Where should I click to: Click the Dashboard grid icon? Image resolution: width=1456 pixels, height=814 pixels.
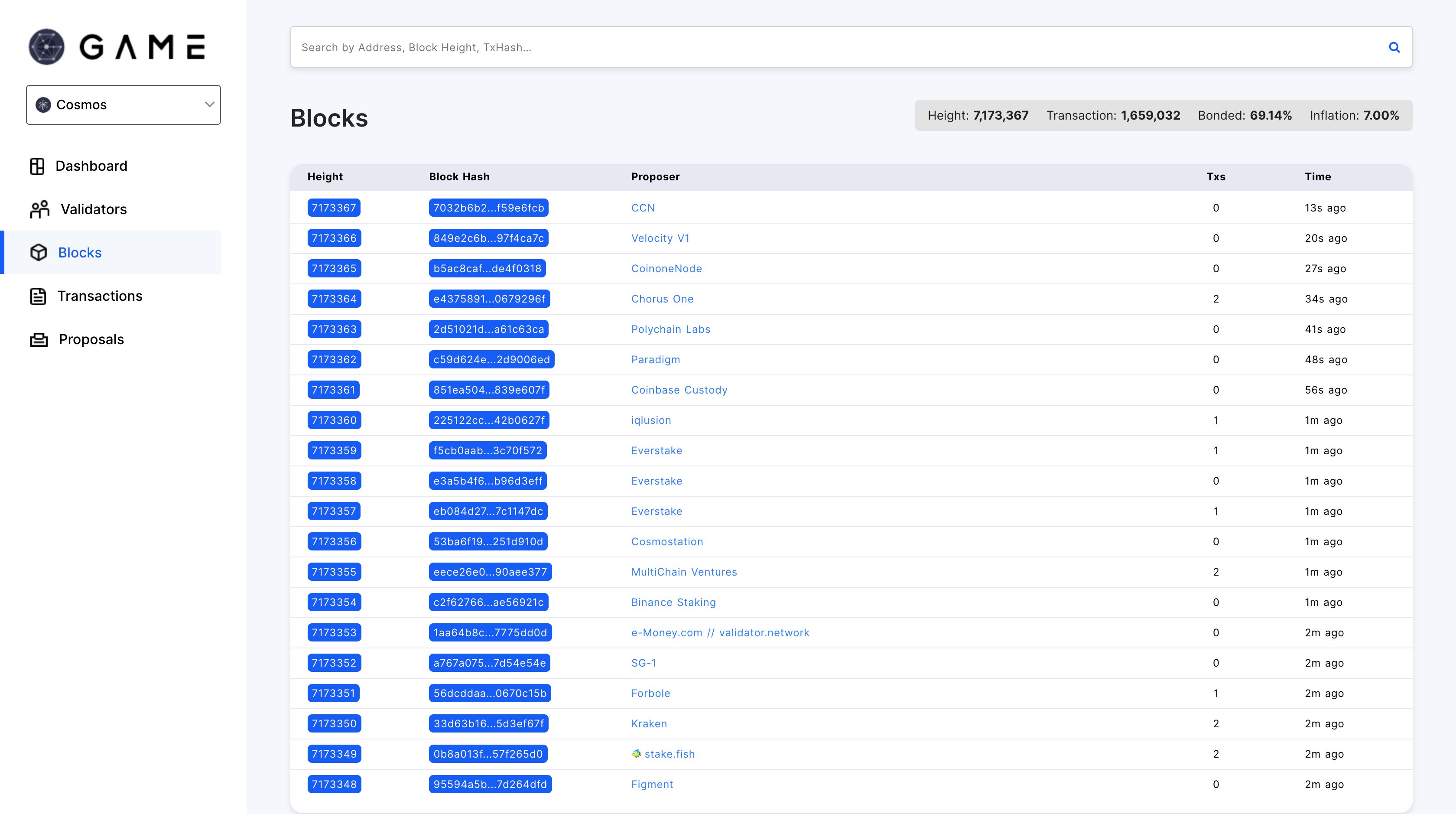pyautogui.click(x=37, y=166)
